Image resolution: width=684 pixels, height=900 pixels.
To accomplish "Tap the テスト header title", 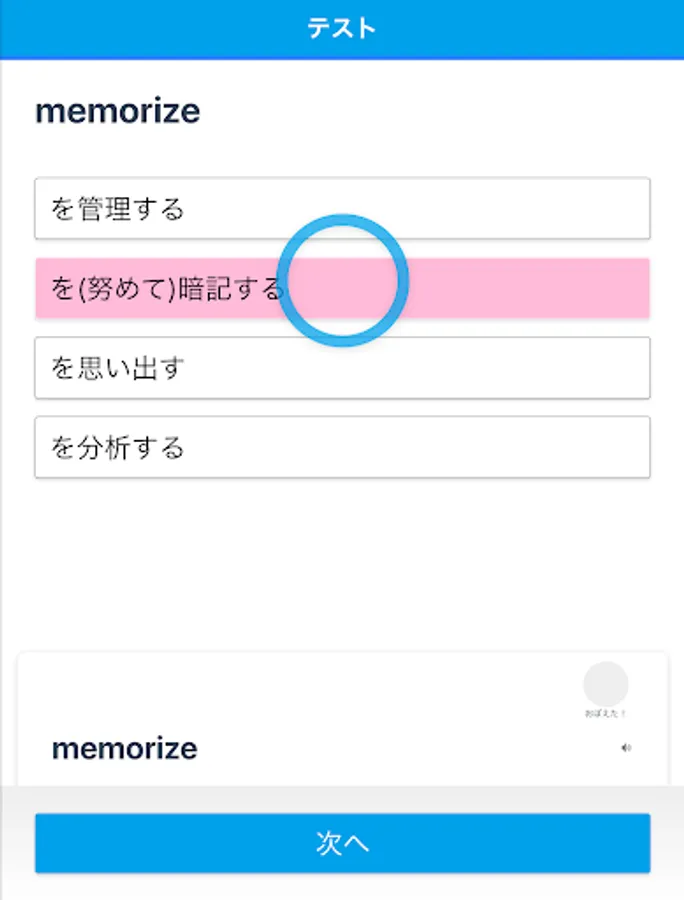I will [341, 28].
